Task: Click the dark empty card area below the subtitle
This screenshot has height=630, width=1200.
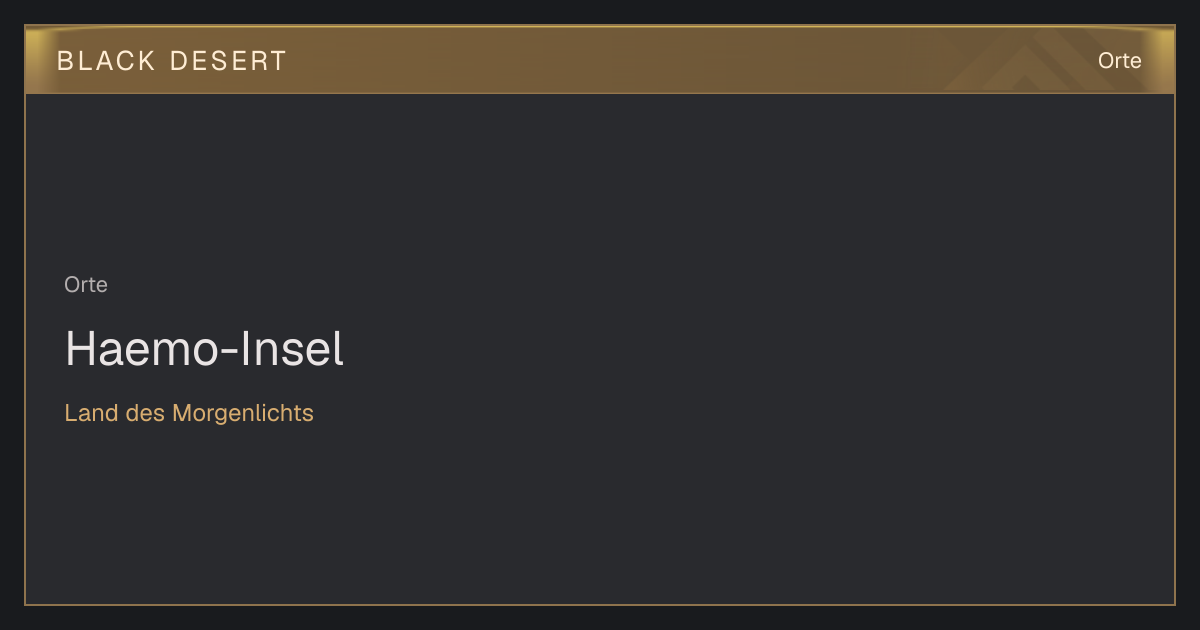Action: click(600, 515)
